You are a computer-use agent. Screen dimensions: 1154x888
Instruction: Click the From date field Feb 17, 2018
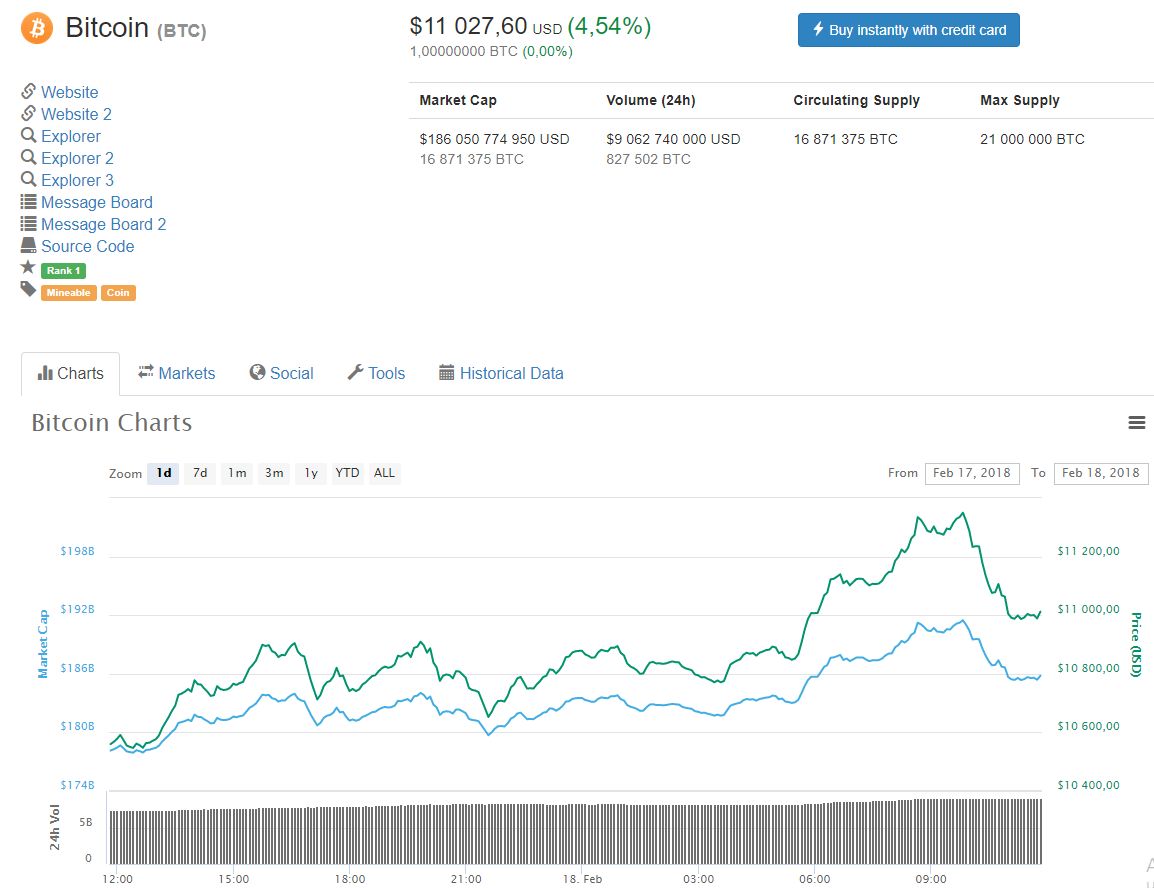(x=972, y=473)
